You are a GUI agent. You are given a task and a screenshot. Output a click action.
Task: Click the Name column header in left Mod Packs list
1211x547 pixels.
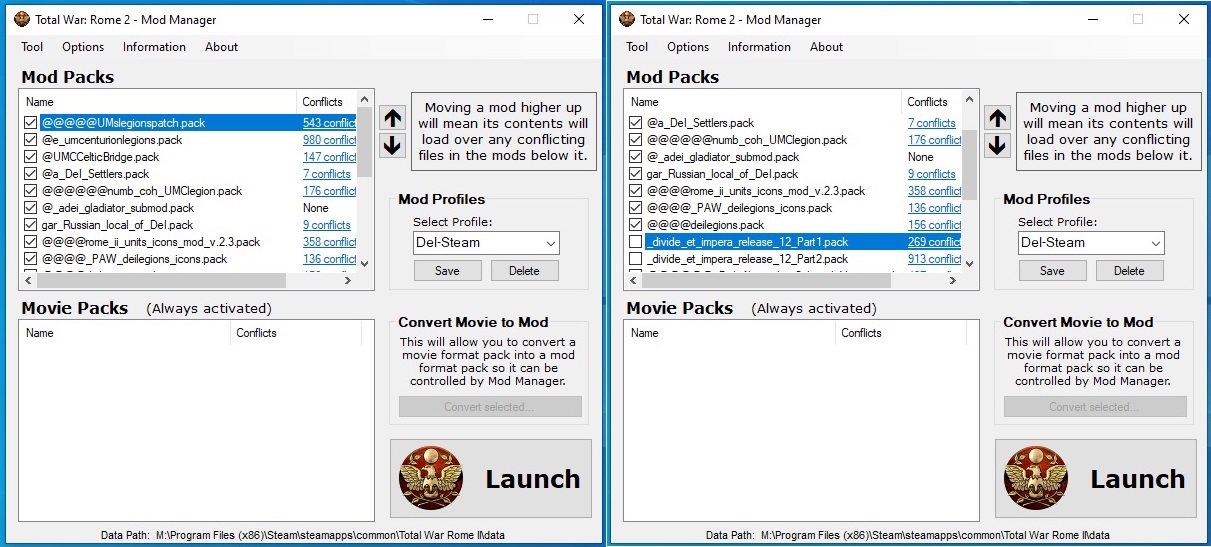pos(40,102)
